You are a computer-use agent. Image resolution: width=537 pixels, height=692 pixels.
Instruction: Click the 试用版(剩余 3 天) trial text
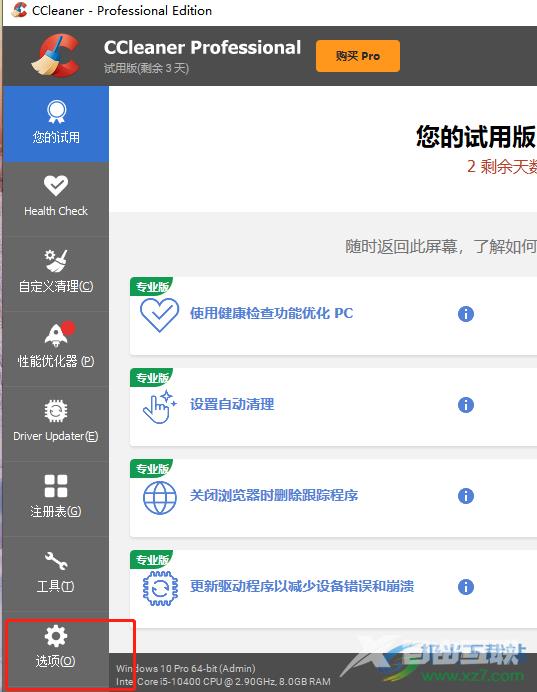click(146, 68)
